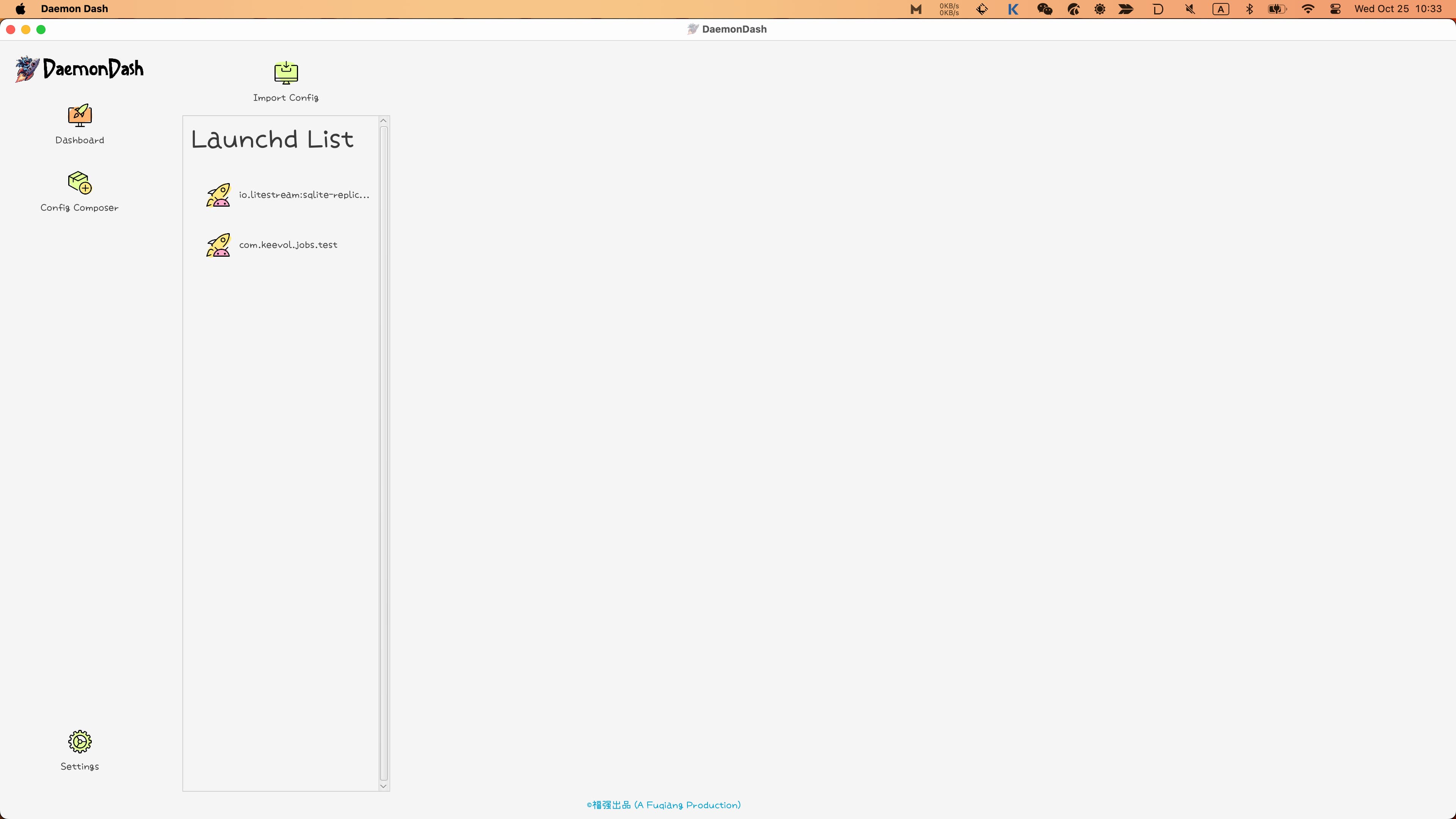
Task: Open the Settings gear icon
Action: pos(80,741)
